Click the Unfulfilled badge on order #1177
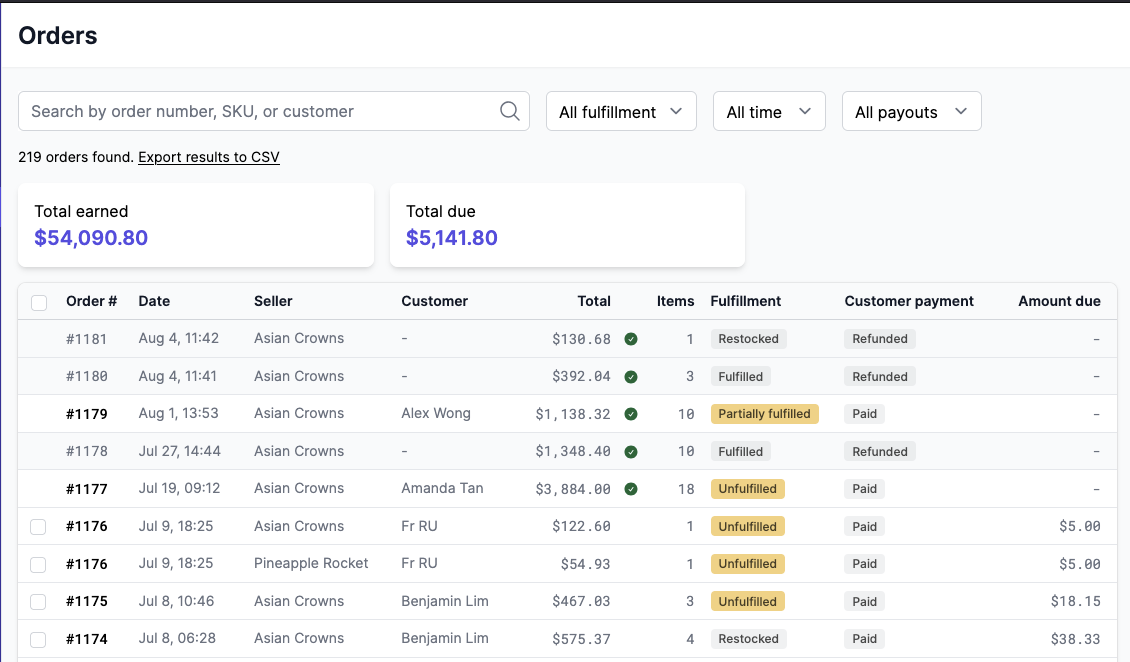1130x662 pixels. pyautogui.click(x=747, y=488)
